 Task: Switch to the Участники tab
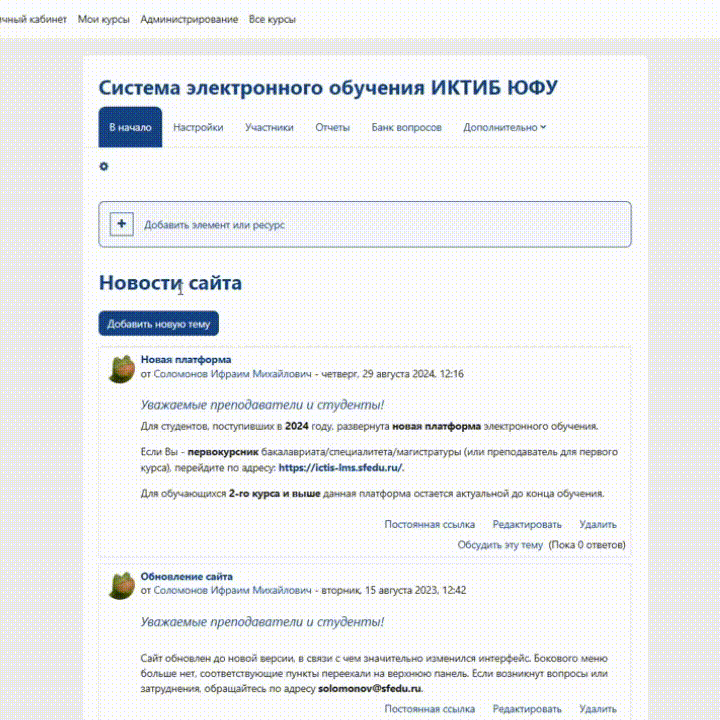[269, 127]
